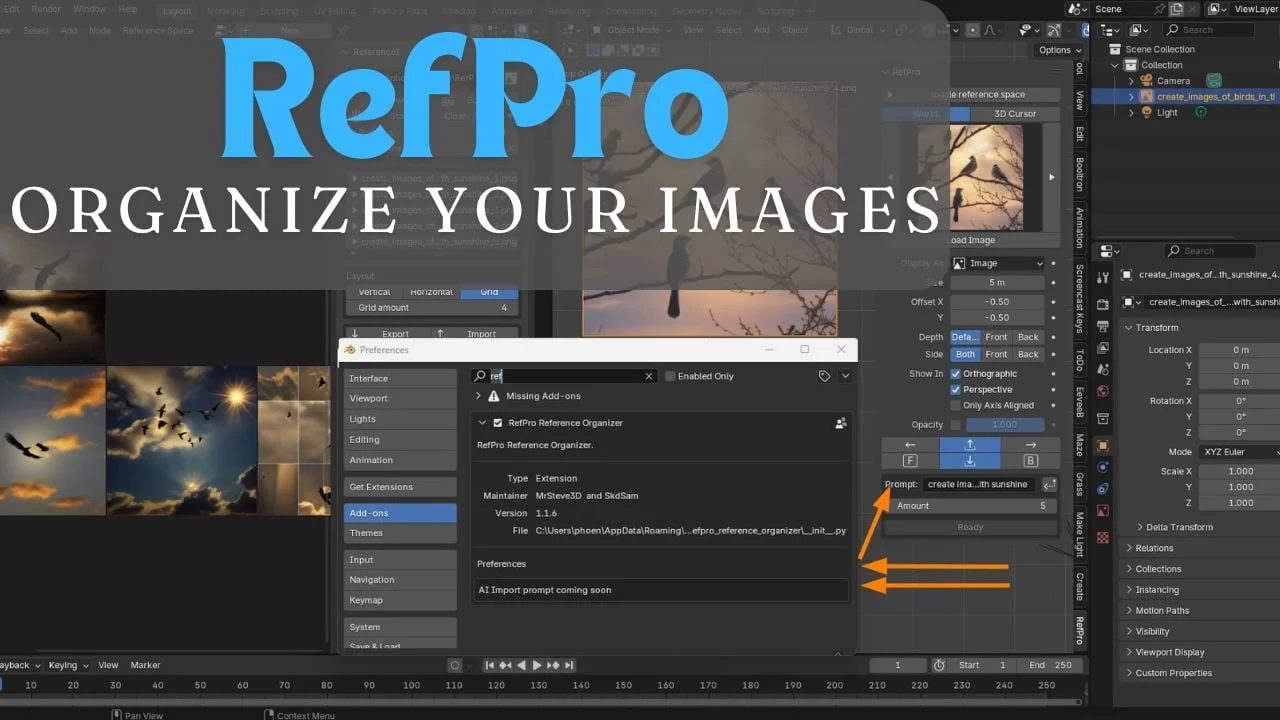Click the timeline Play button
The height and width of the screenshot is (720, 1280).
537,665
